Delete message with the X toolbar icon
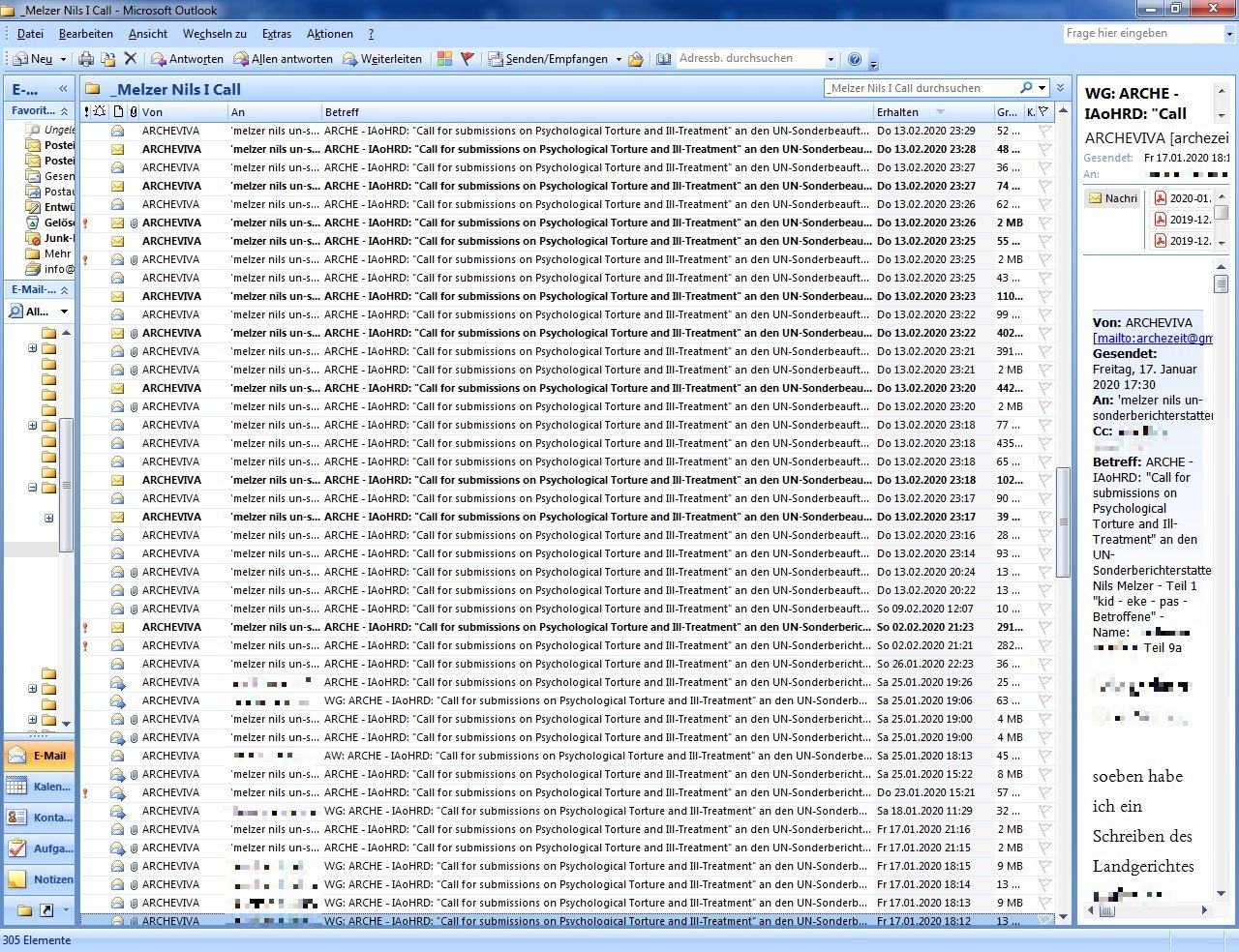 point(131,59)
